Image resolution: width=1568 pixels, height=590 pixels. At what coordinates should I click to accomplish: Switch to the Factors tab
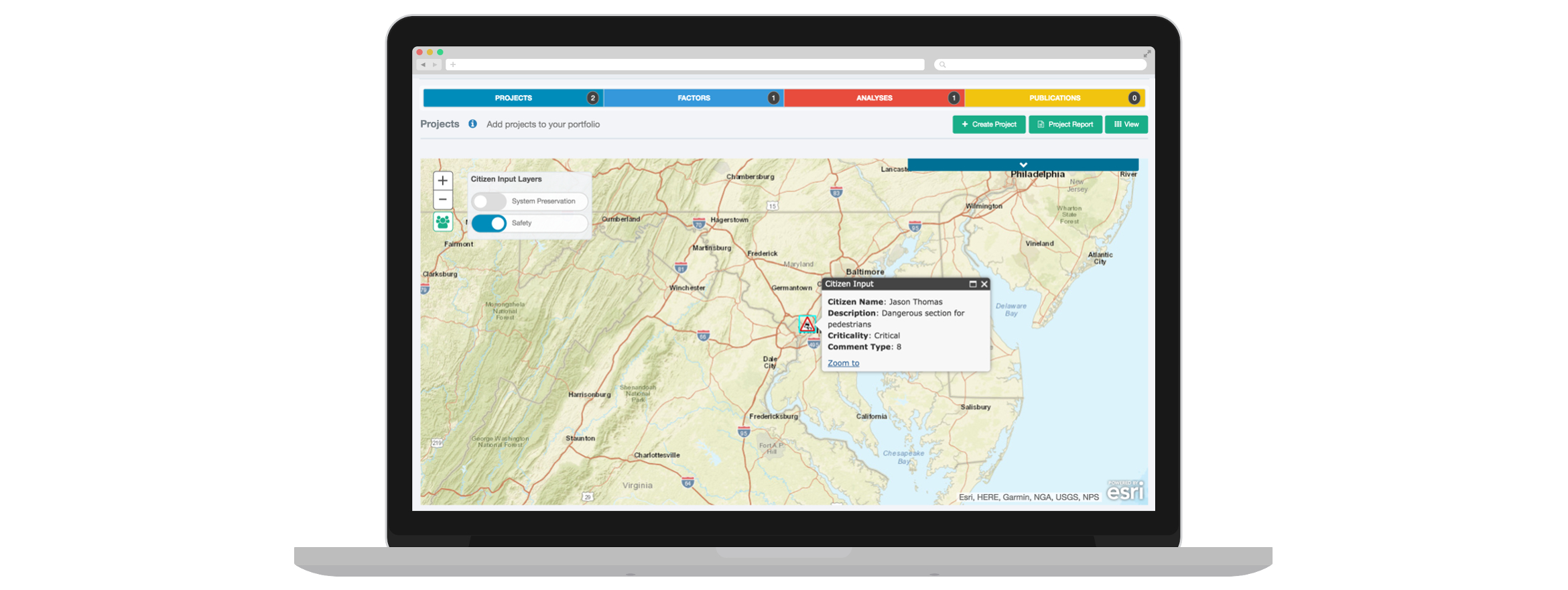click(x=694, y=98)
